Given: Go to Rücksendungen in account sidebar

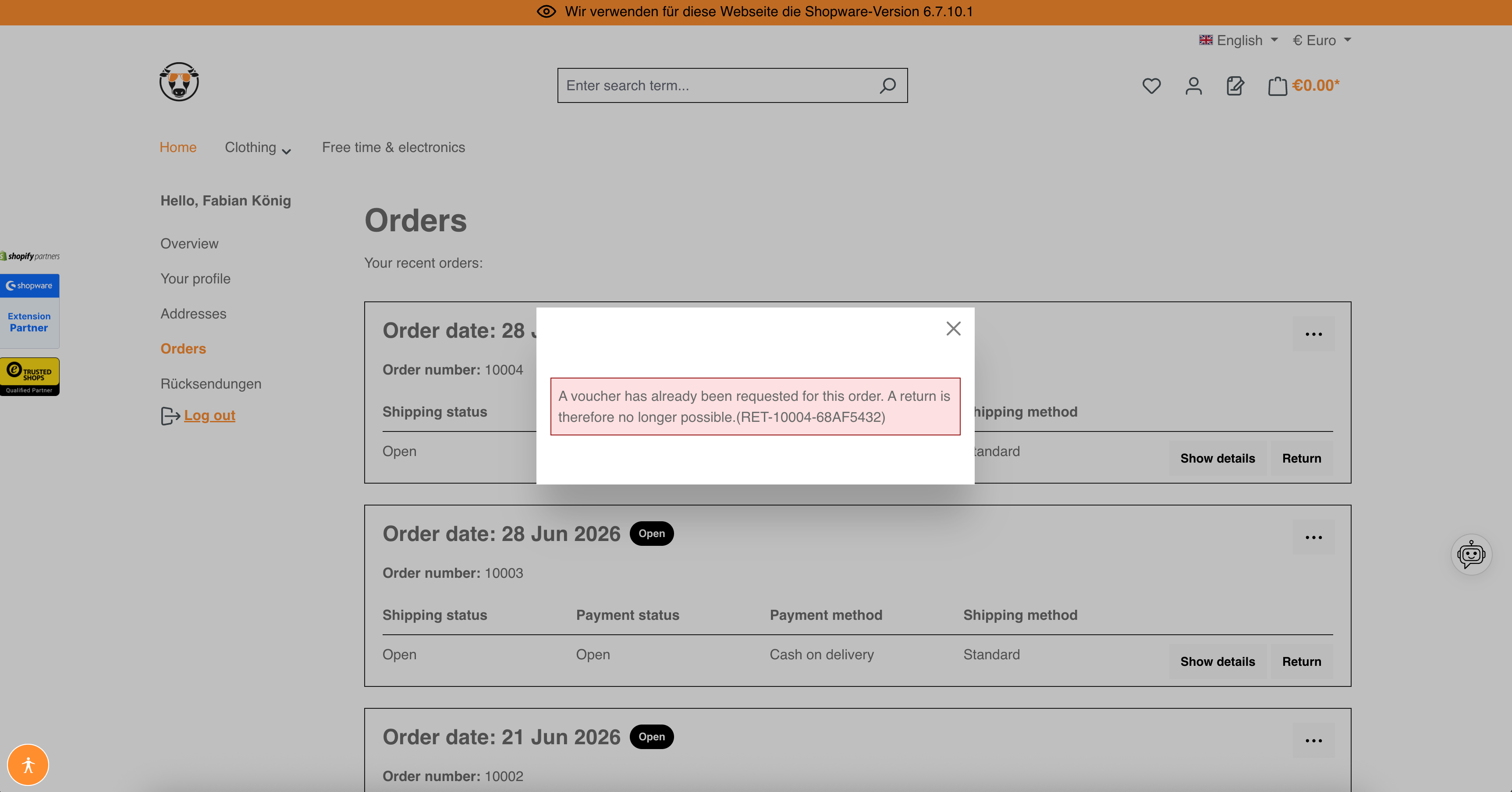Looking at the screenshot, I should [211, 384].
